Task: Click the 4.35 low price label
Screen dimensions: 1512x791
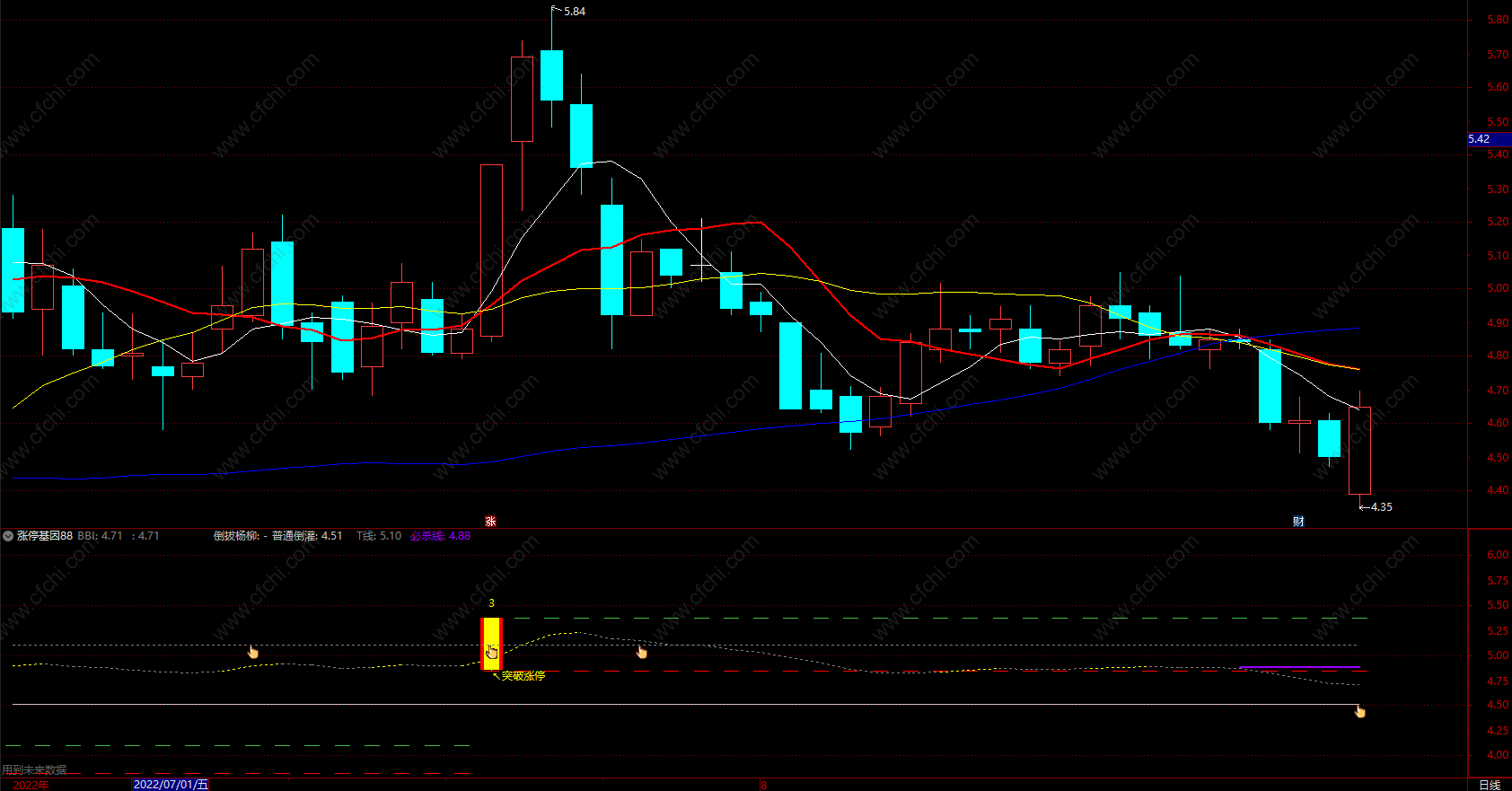Action: [1382, 507]
